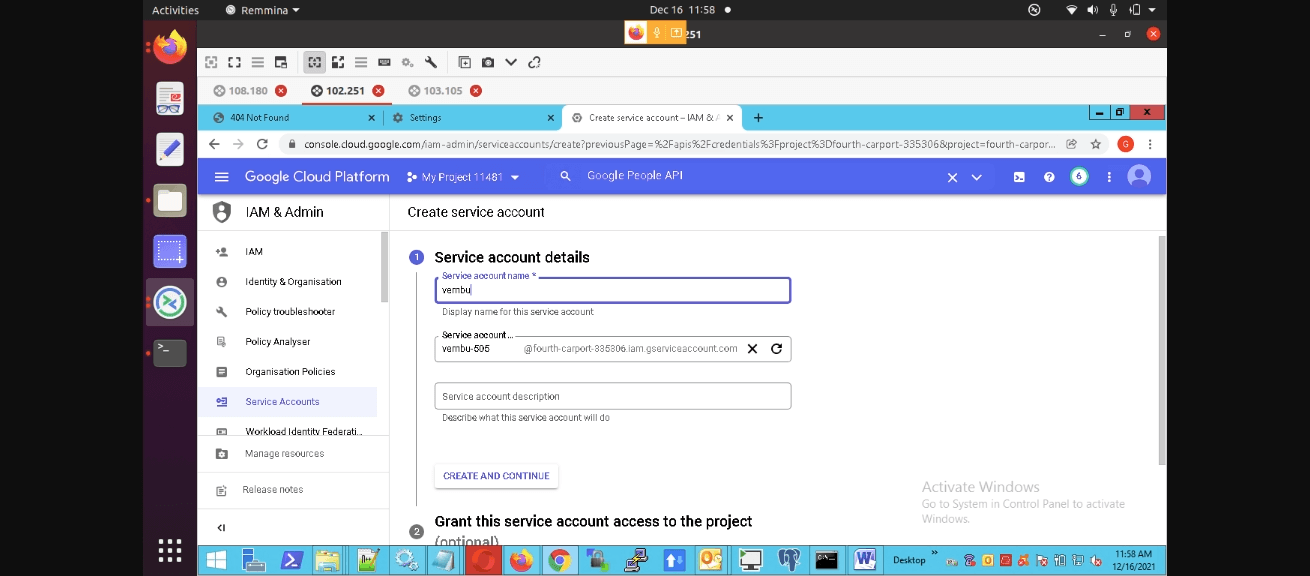Image resolution: width=1310 pixels, height=576 pixels.
Task: Regenerate the service account ID
Action: [776, 349]
